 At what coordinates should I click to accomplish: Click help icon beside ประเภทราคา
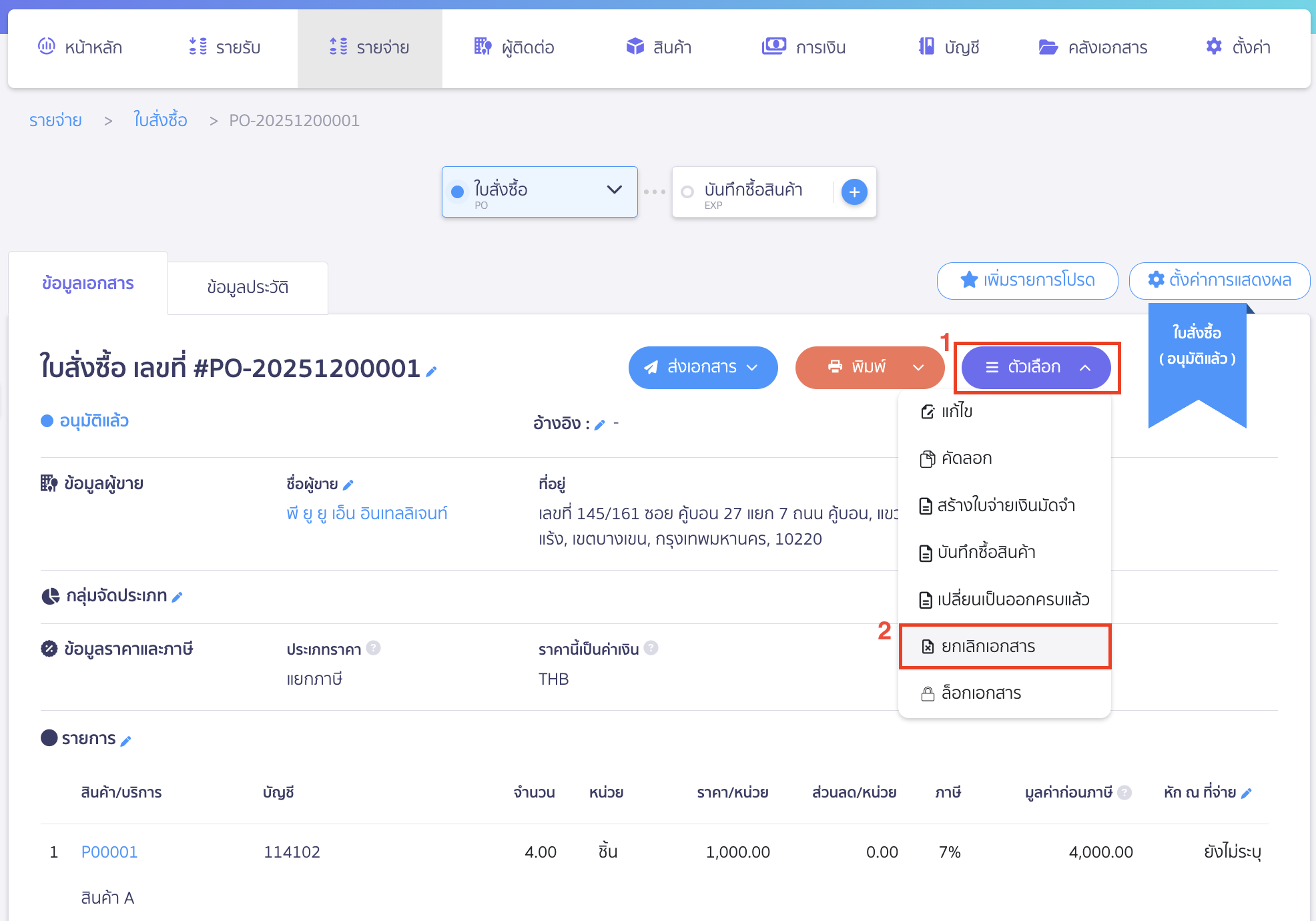click(x=374, y=648)
